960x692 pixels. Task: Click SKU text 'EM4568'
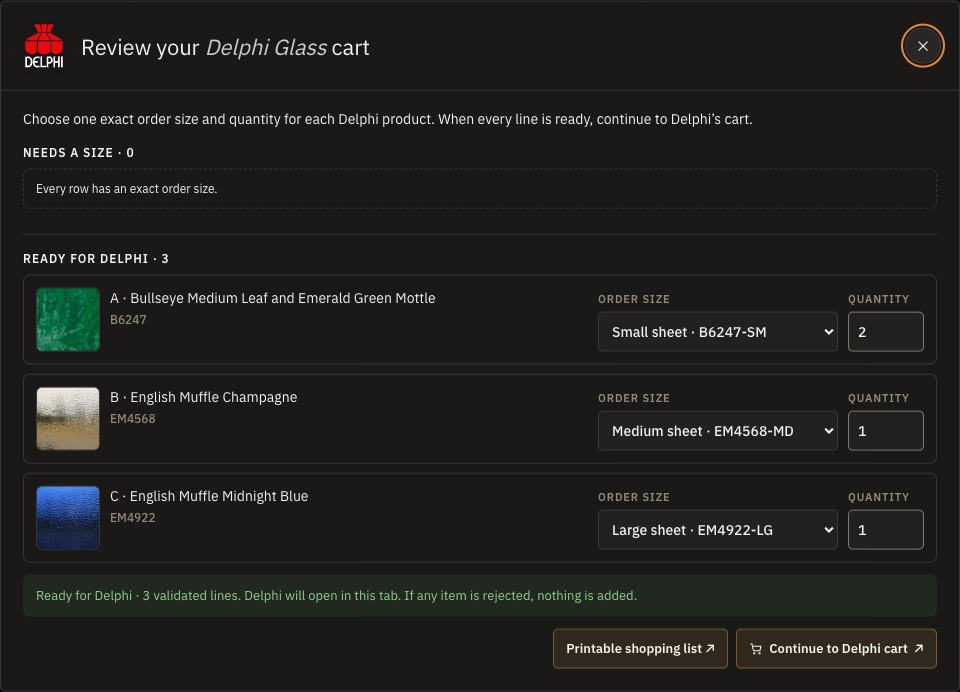133,419
